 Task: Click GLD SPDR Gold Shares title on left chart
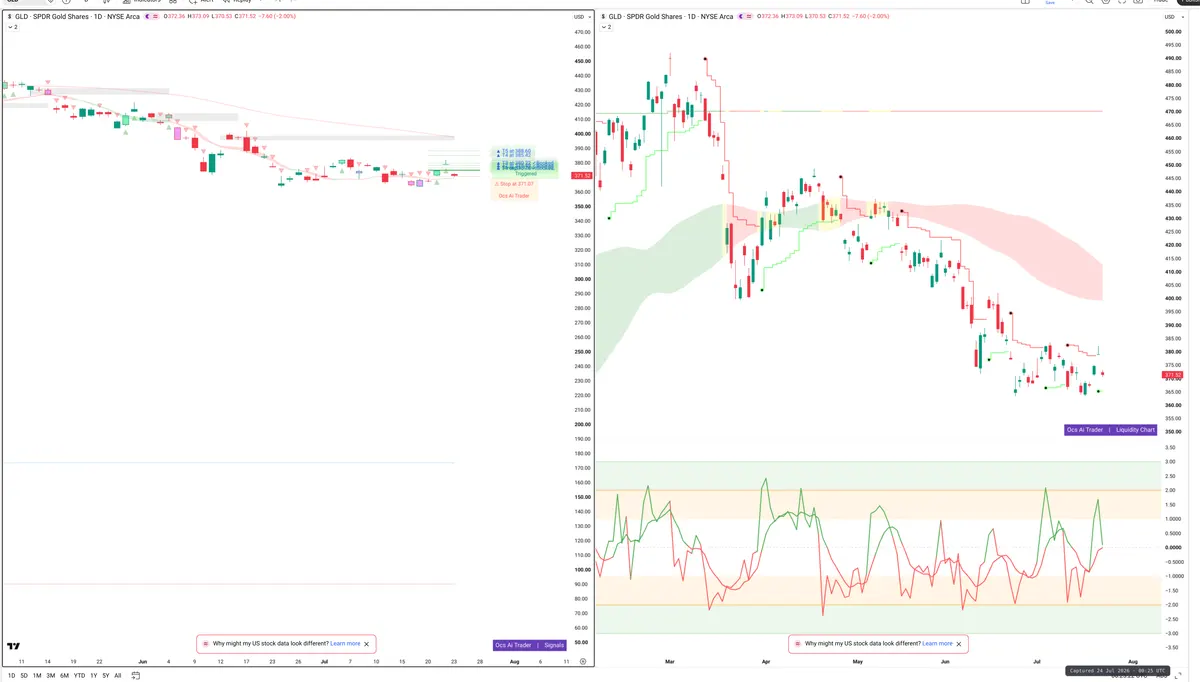[x=77, y=17]
